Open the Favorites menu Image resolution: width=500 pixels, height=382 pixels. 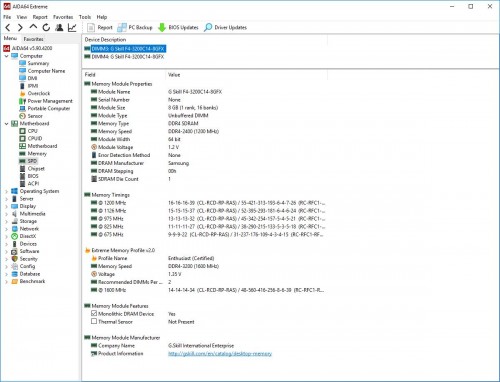tap(63, 17)
